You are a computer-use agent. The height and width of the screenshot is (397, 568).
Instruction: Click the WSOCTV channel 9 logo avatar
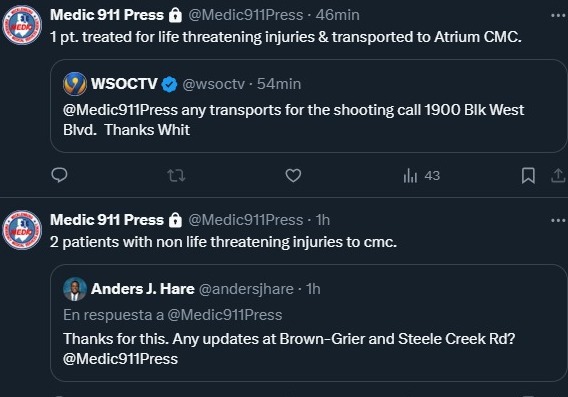click(75, 84)
